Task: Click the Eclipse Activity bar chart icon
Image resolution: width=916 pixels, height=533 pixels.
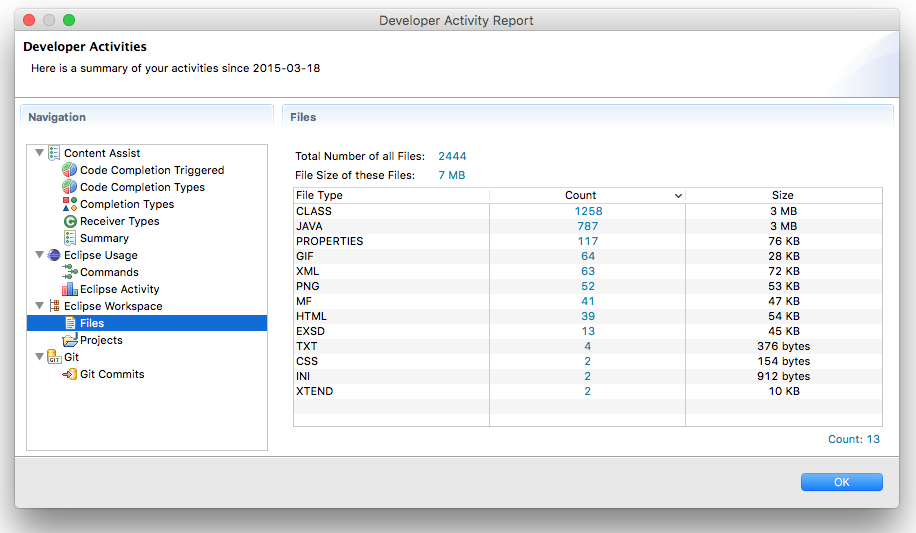Action: [70, 290]
